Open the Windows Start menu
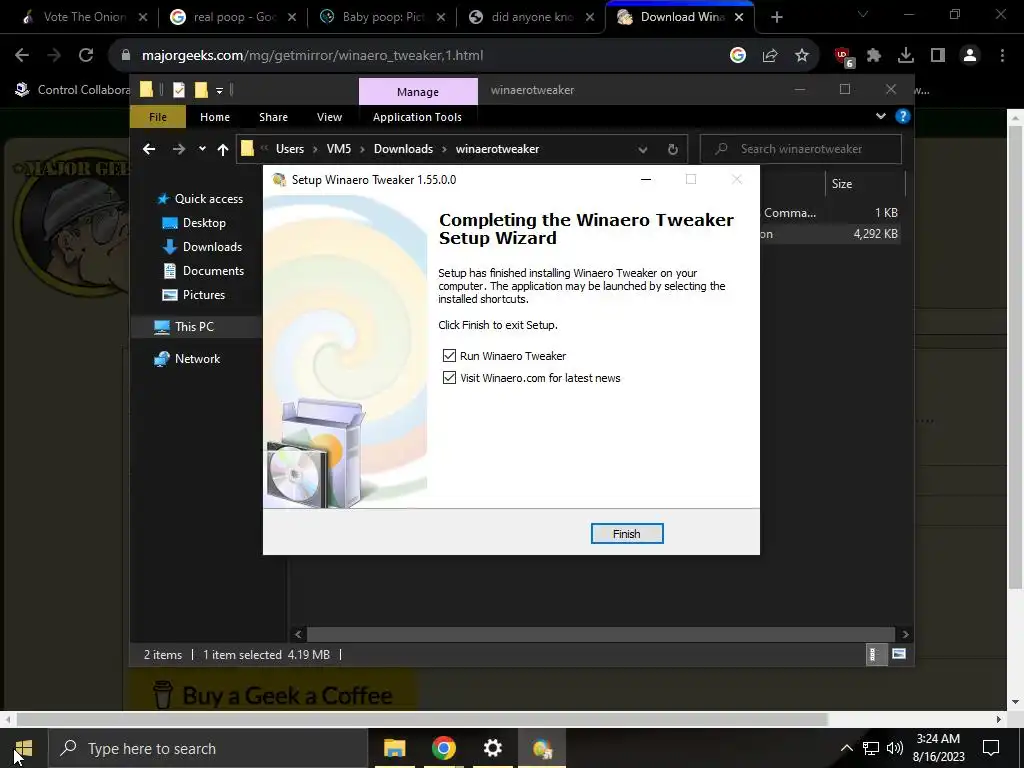This screenshot has width=1024, height=768. pyautogui.click(x=24, y=748)
